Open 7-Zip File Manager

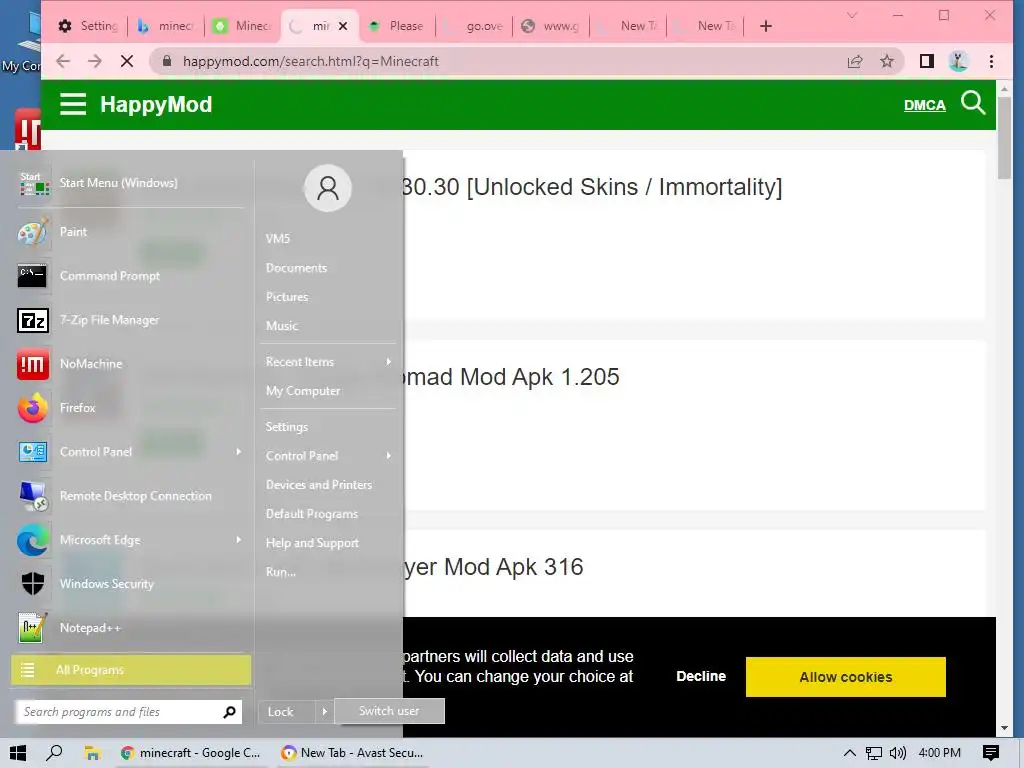pos(131,320)
